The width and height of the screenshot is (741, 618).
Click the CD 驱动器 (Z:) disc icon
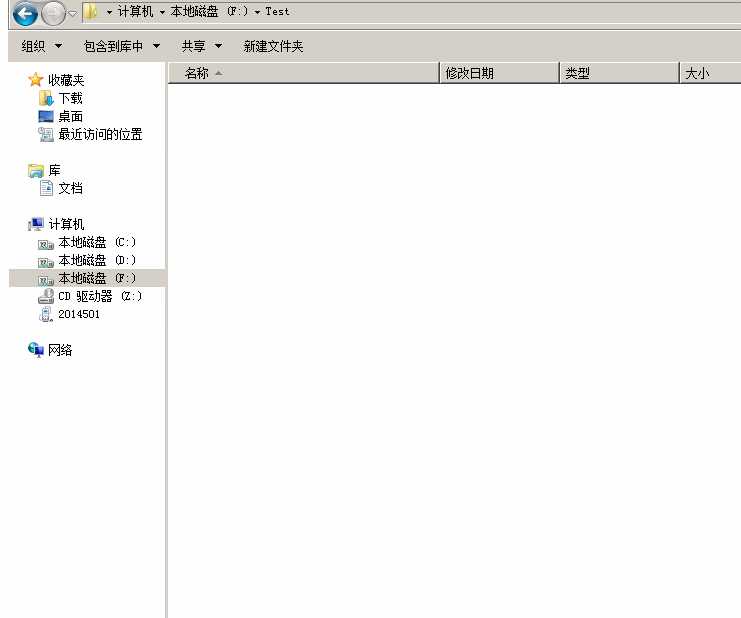click(46, 296)
